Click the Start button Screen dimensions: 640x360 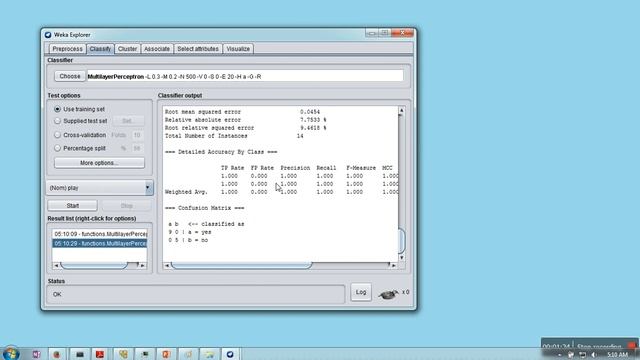pos(73,205)
